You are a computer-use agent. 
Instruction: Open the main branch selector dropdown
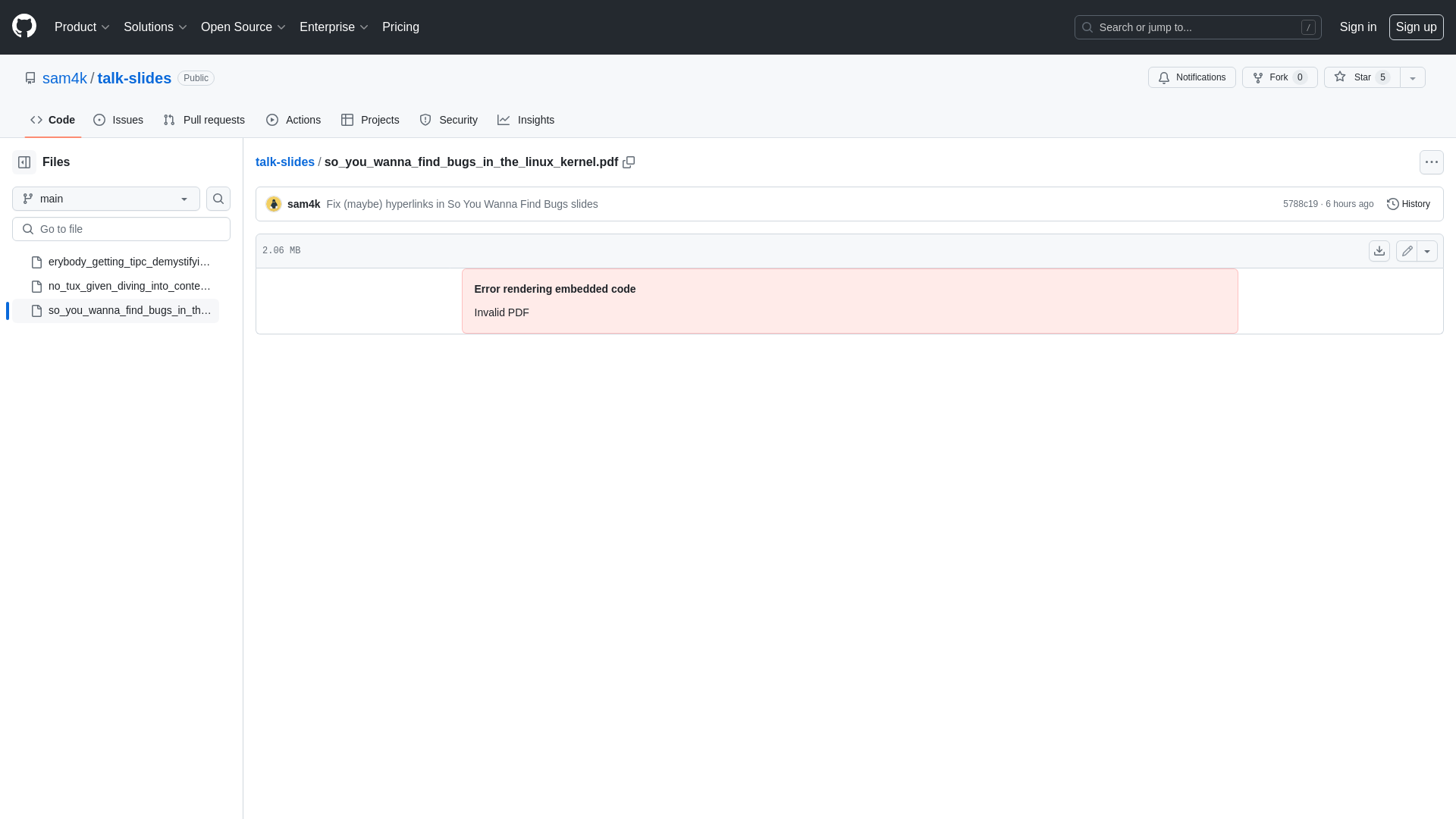point(106,199)
